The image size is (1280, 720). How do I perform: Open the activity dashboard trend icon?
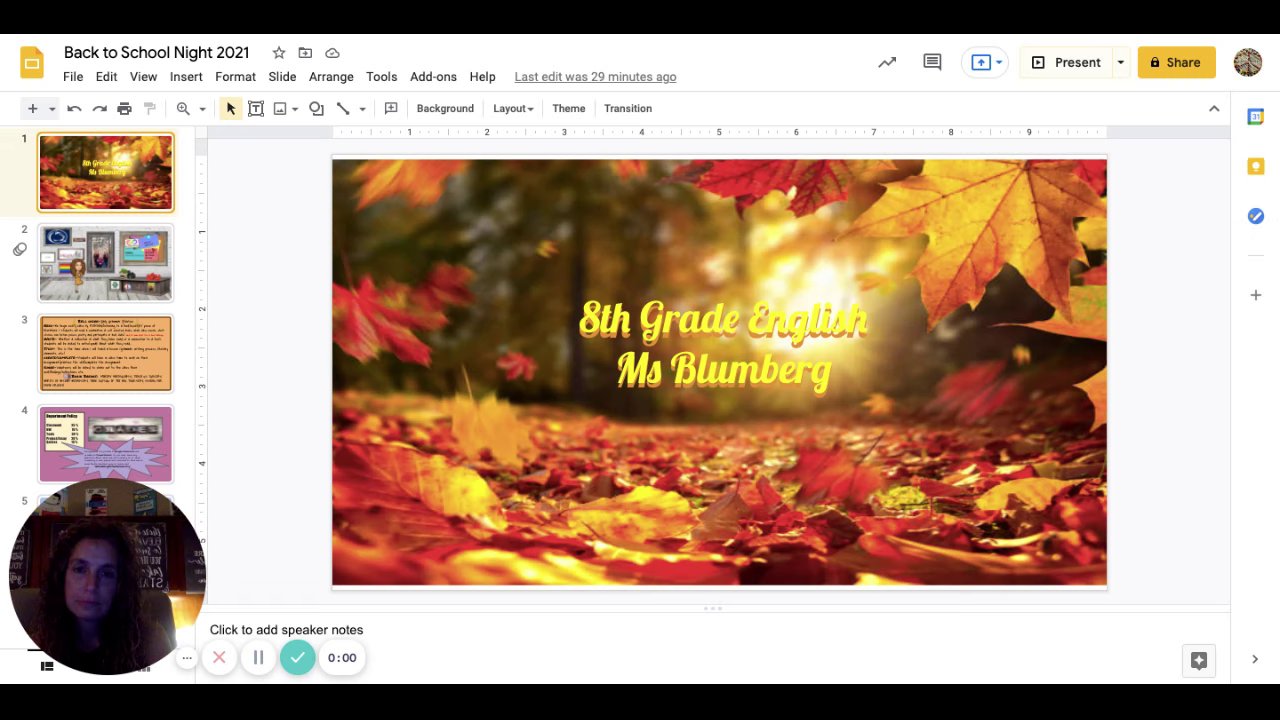tap(887, 62)
